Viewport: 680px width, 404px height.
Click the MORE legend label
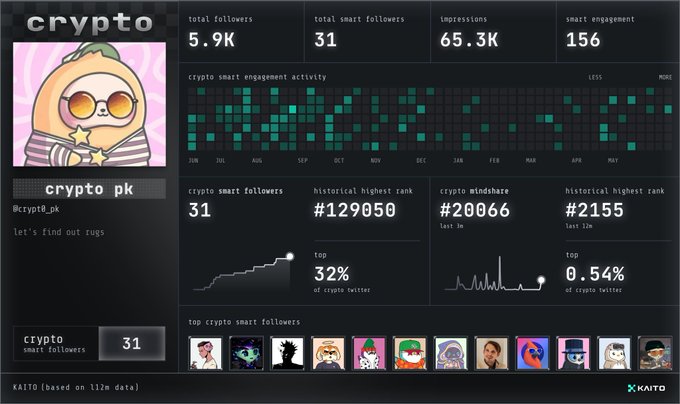point(665,77)
